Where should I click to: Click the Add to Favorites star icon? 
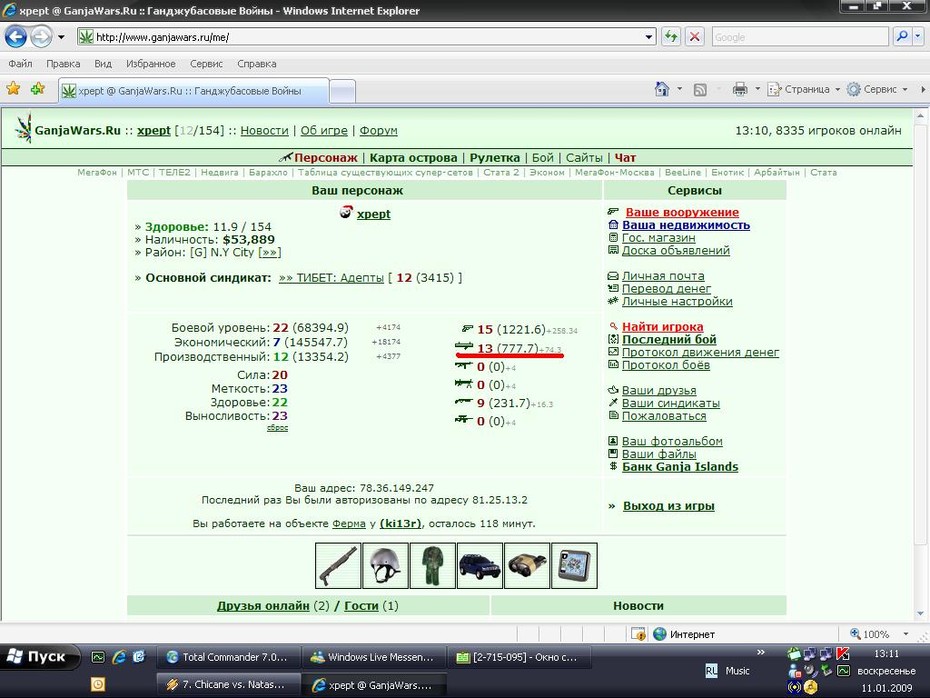(38, 89)
